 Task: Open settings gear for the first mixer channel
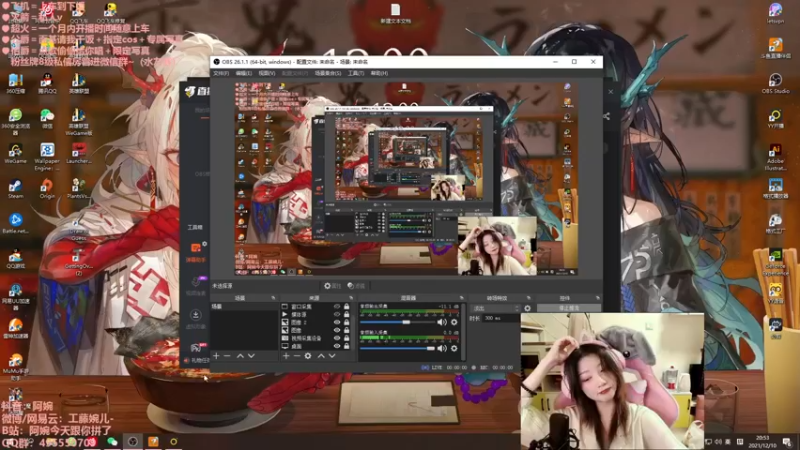pos(454,322)
